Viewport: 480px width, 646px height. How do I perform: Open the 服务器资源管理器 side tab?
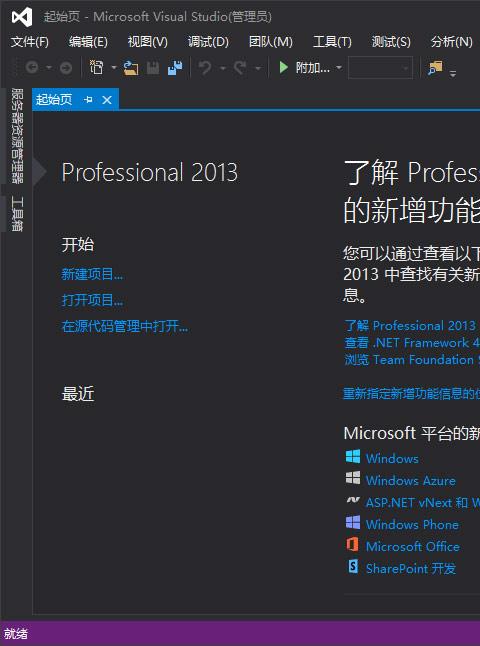pyautogui.click(x=17, y=136)
